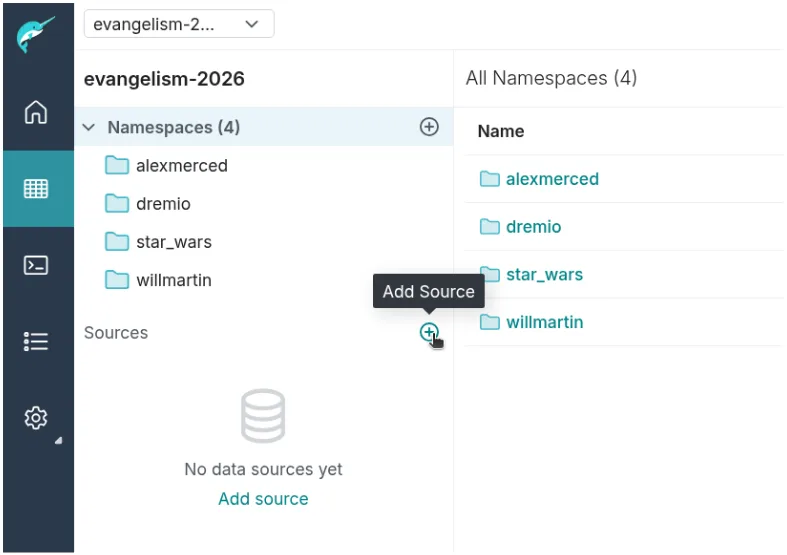Click the Add Source plus icon
Screen dimensions: 787x555
coord(429,333)
